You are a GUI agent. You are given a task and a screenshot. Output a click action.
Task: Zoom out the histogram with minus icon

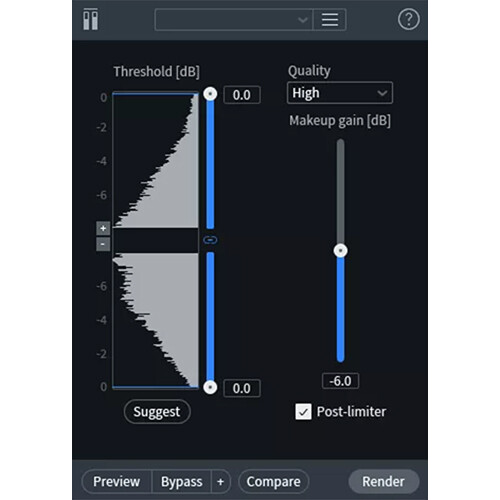click(x=103, y=244)
